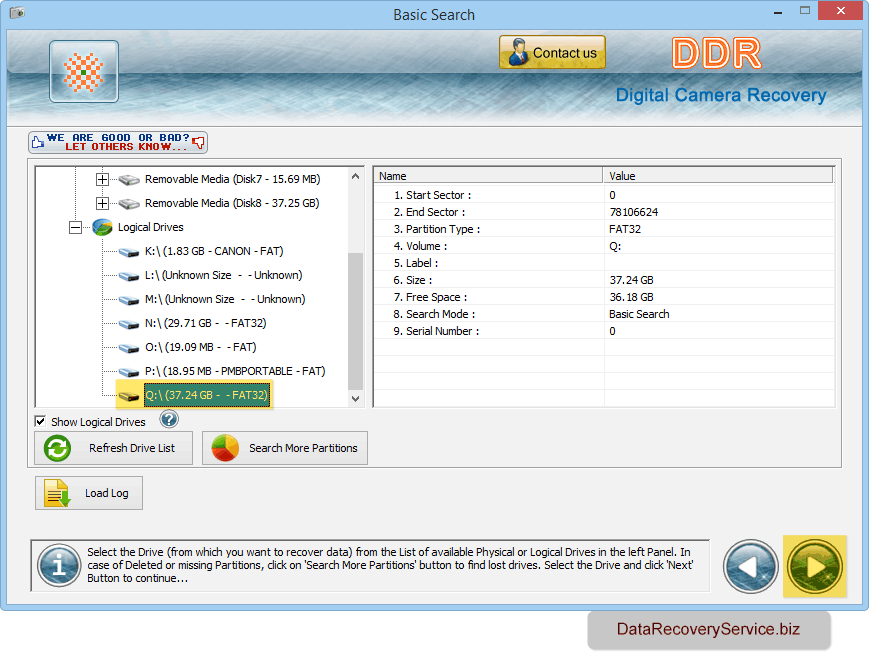This screenshot has width=869, height=652.
Task: Go Back with left arrow button
Action: coord(751,567)
